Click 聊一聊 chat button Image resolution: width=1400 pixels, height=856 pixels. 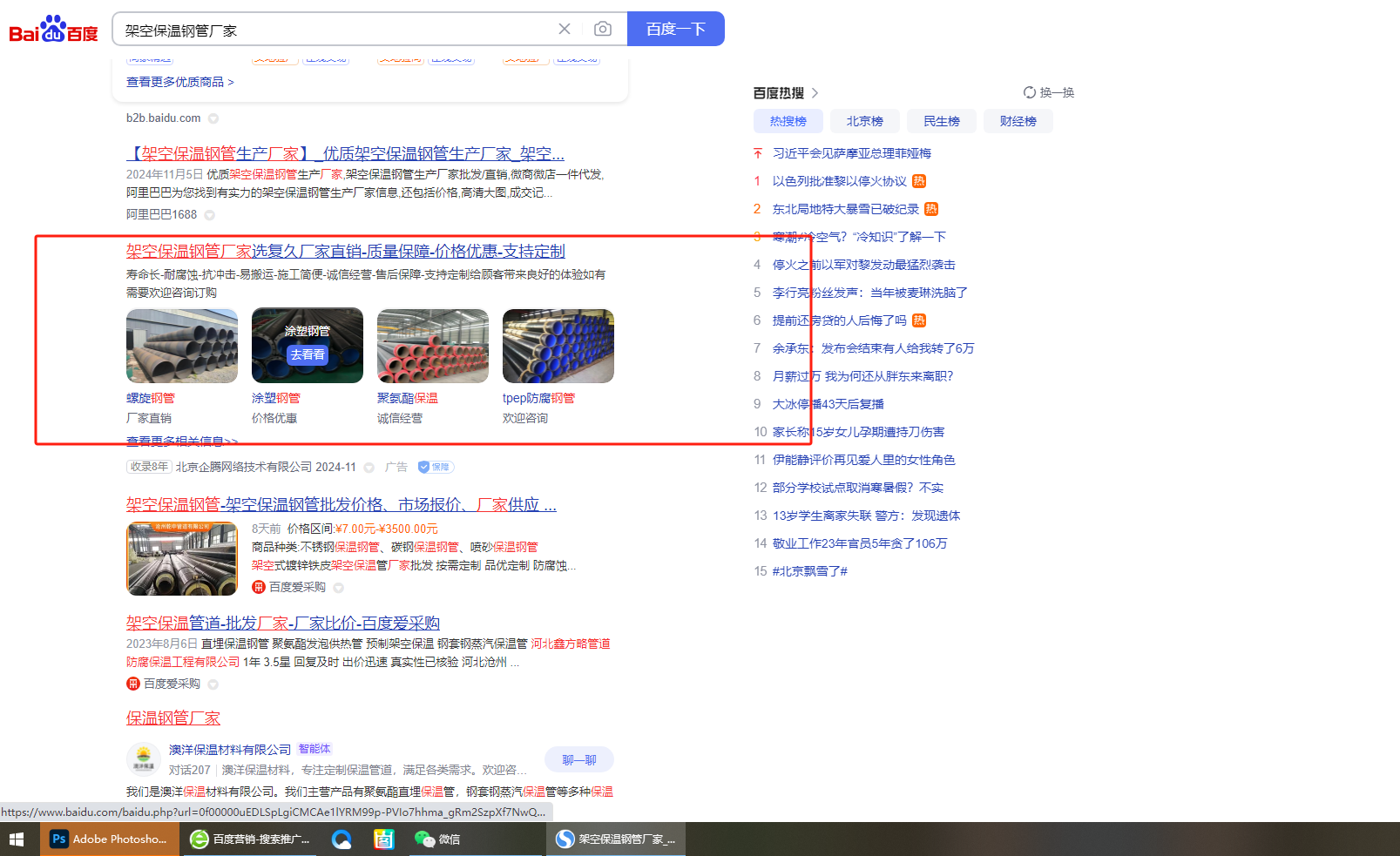click(579, 760)
